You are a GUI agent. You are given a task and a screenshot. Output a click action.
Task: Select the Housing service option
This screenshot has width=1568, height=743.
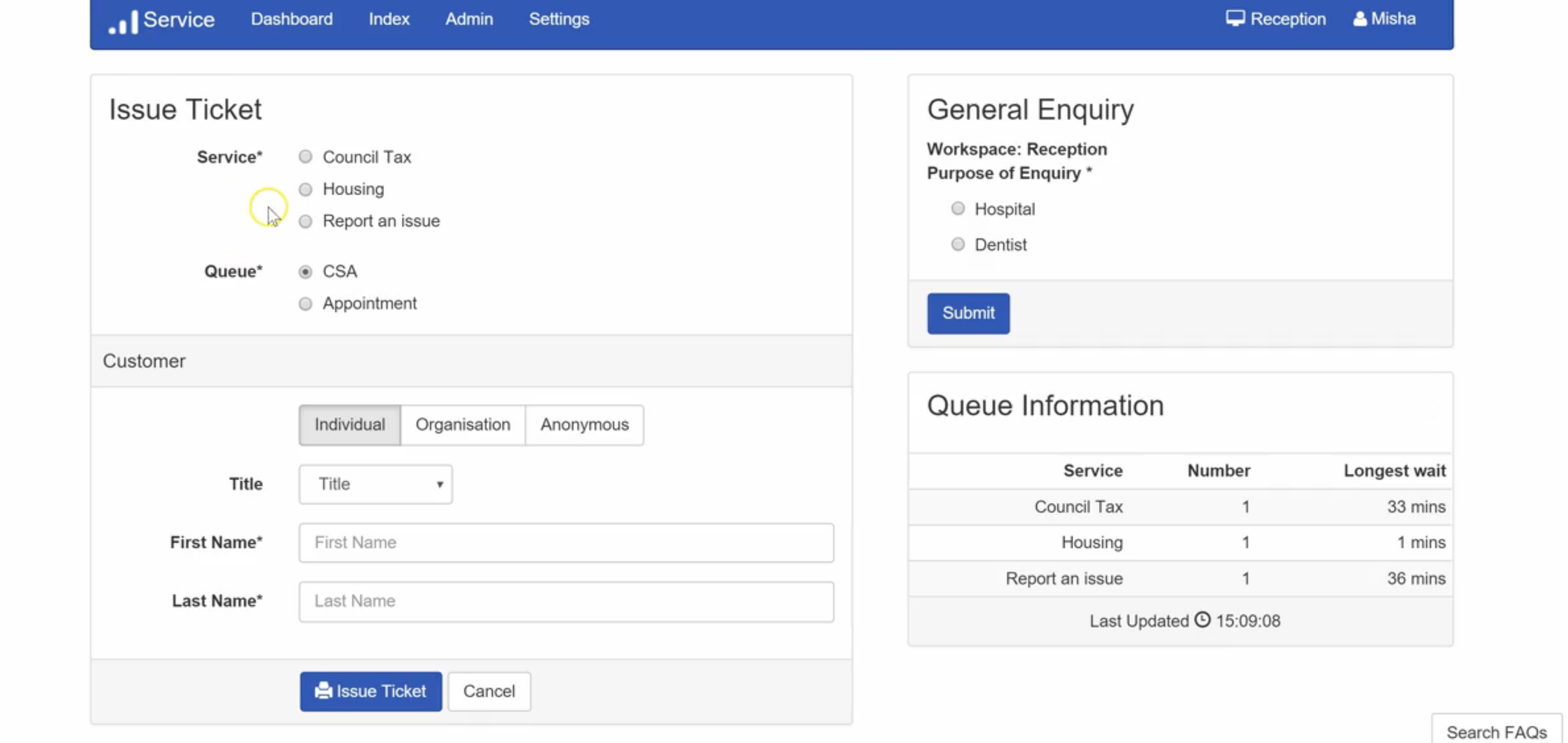[306, 189]
